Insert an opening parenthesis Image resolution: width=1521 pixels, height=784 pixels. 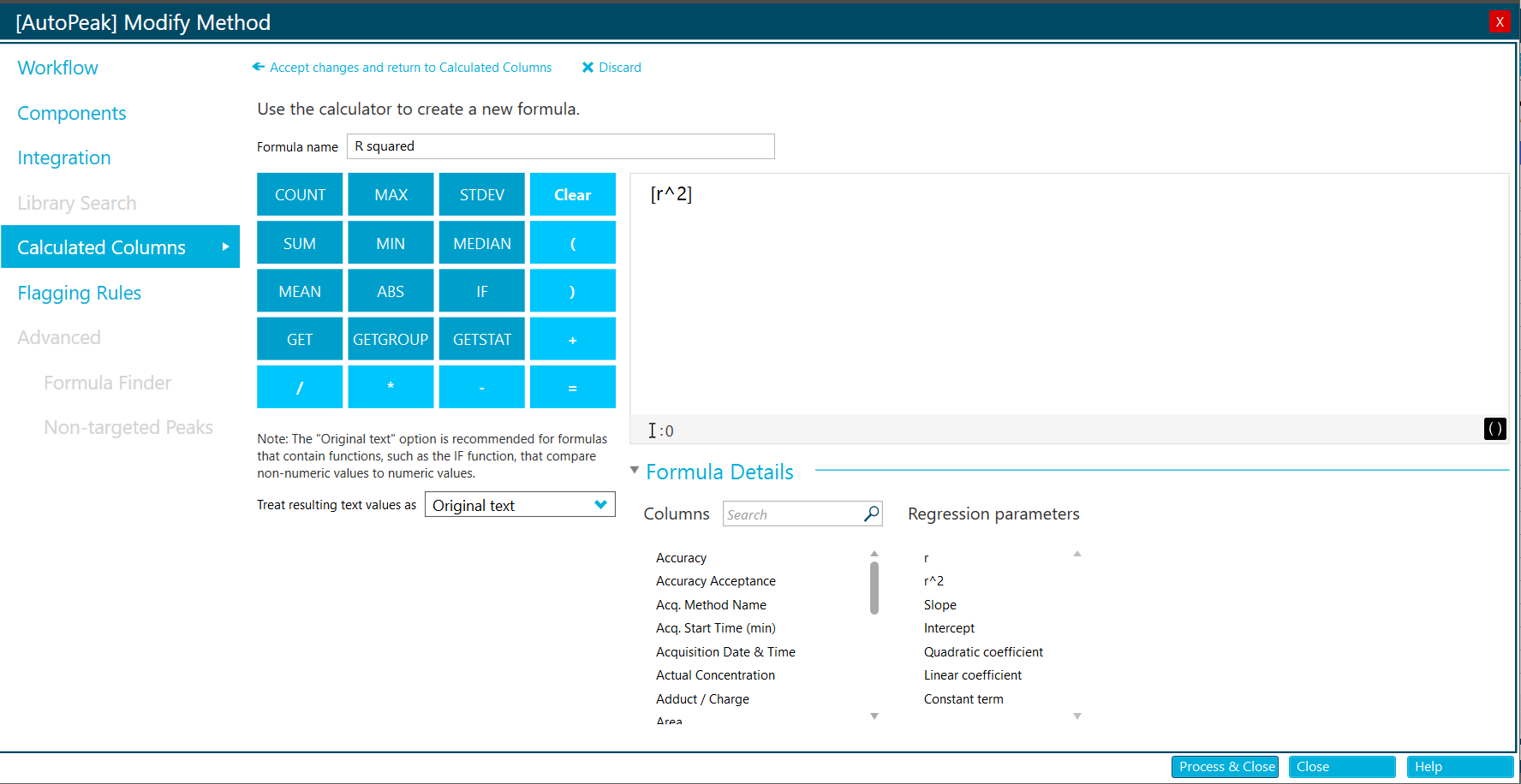tap(573, 243)
